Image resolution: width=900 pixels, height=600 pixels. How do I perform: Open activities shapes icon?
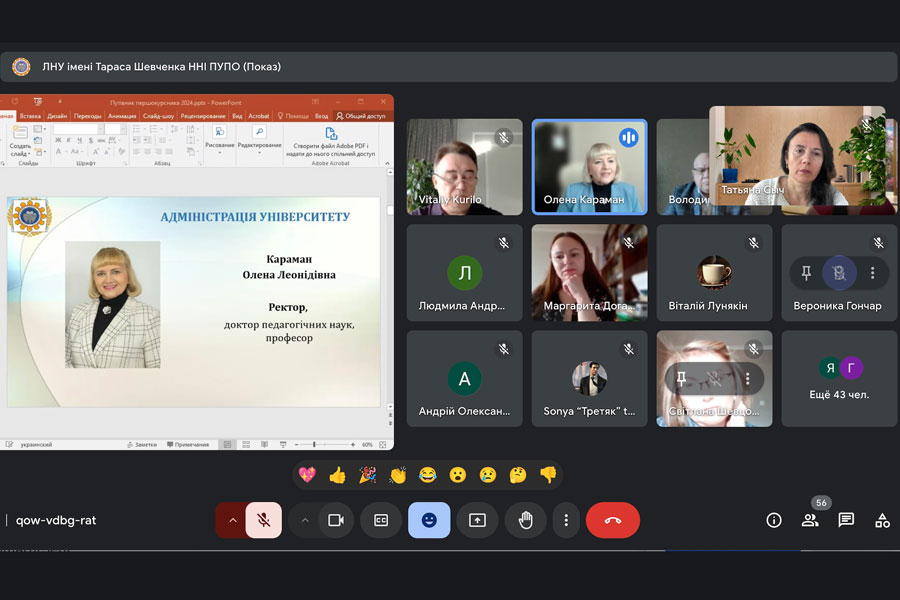[882, 520]
